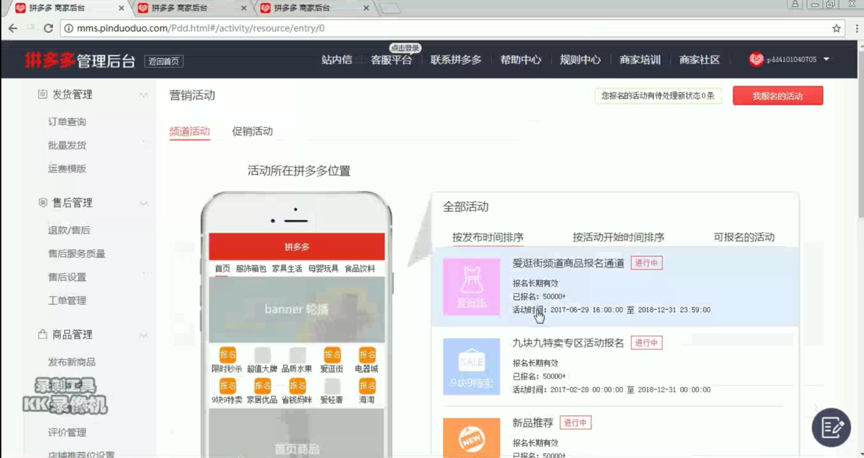
Task: Open account dropdown next to p444101040705
Action: pos(826,59)
